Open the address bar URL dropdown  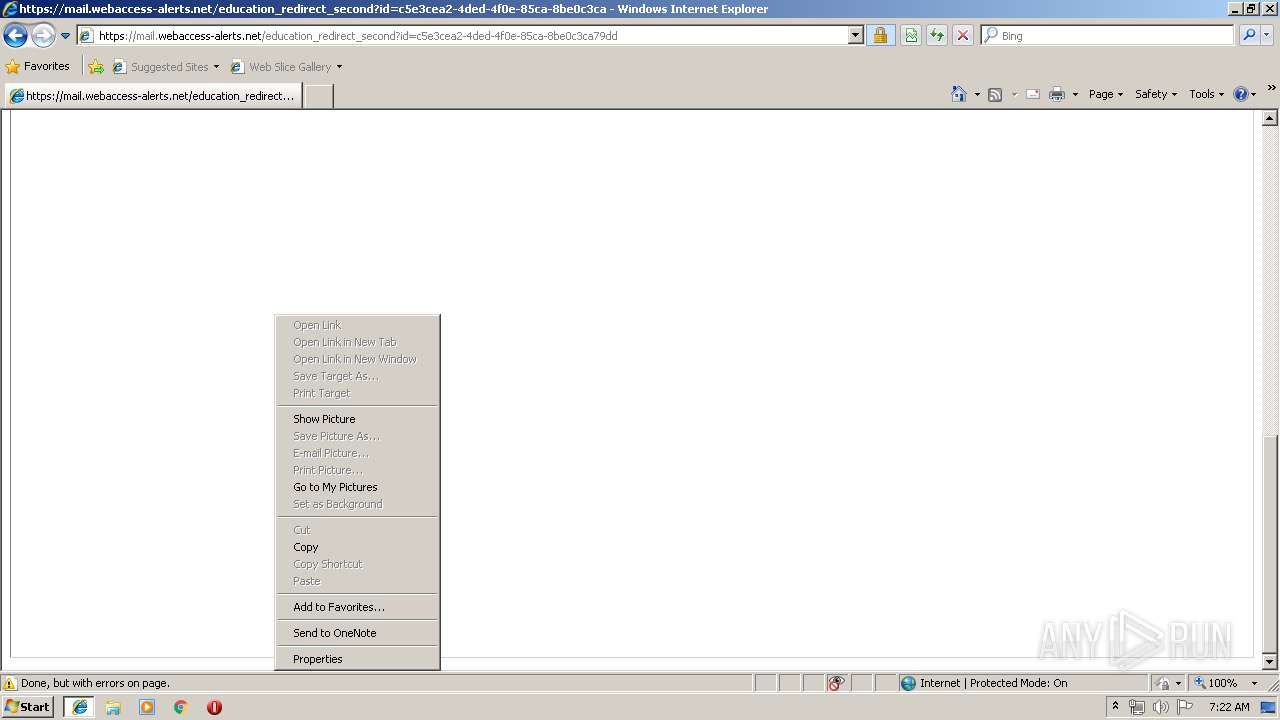(x=856, y=36)
